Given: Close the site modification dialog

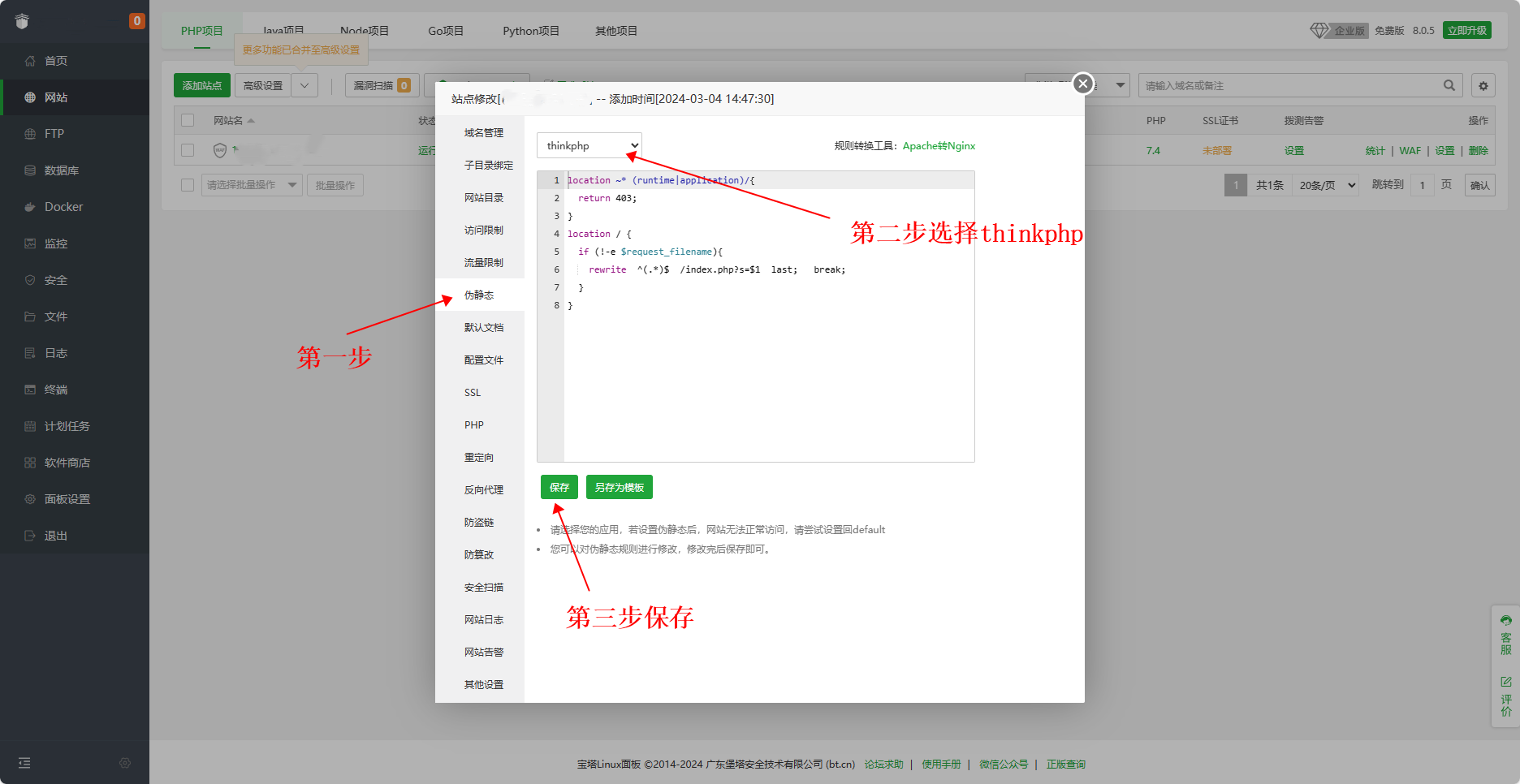Looking at the screenshot, I should click(1082, 84).
